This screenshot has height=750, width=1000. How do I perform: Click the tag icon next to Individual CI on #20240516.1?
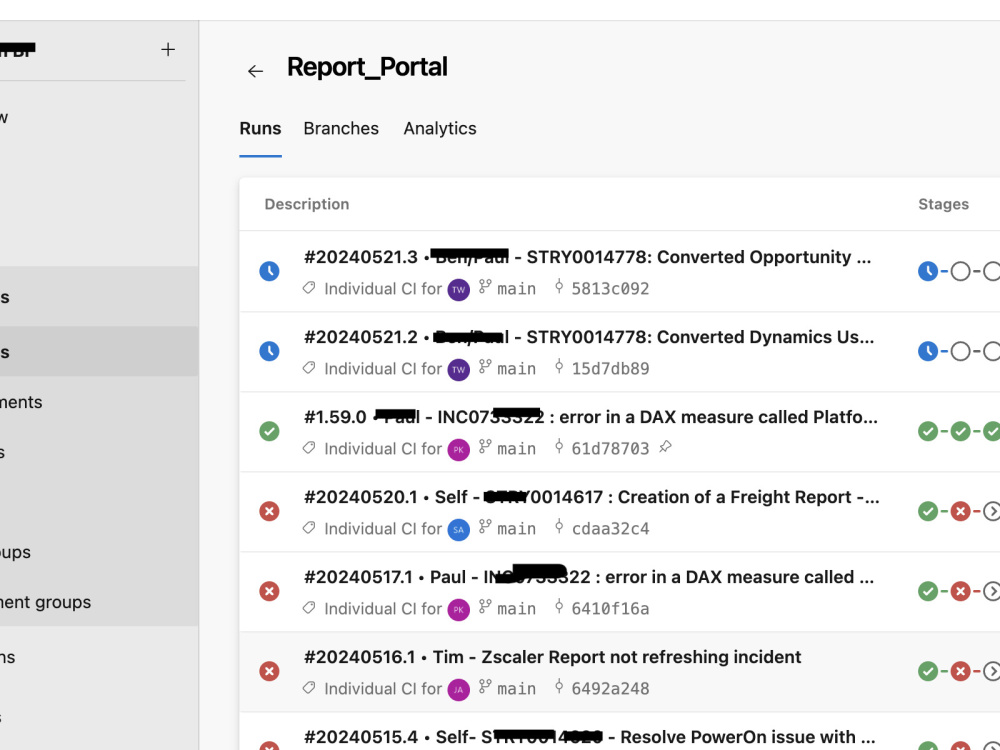coord(309,688)
